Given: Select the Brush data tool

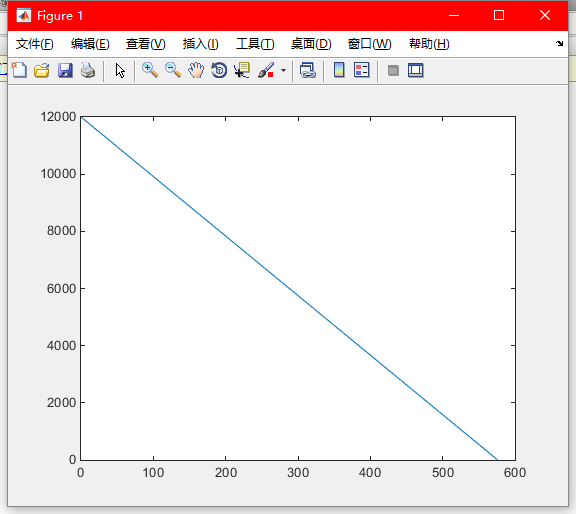Looking at the screenshot, I should pos(266,70).
